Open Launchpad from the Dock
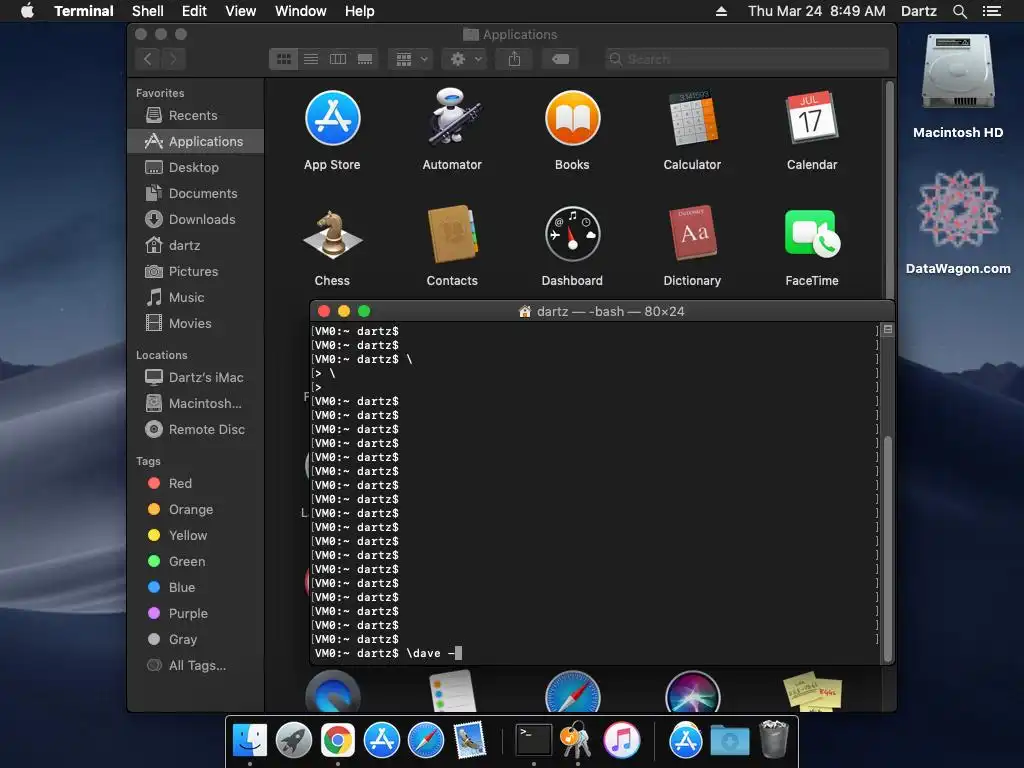Screen dimensions: 1024x768 pos(294,741)
